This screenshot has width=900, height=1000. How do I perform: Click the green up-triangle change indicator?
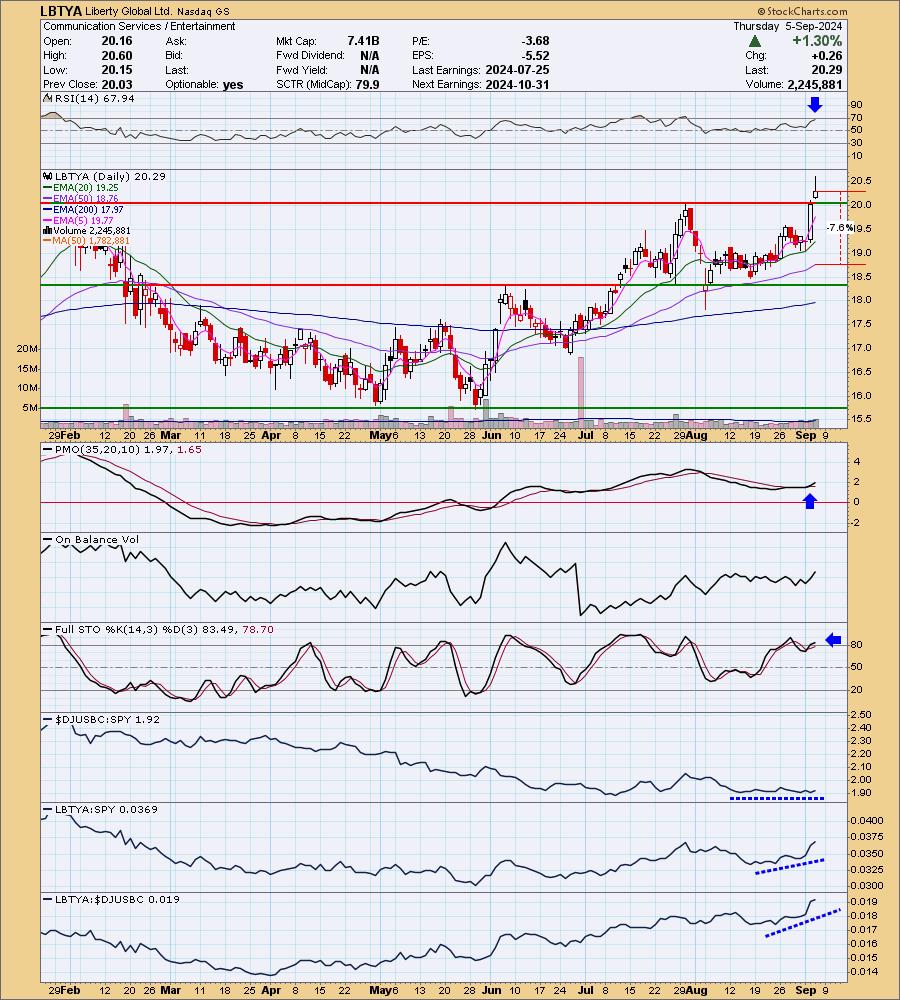pyautogui.click(x=755, y=41)
